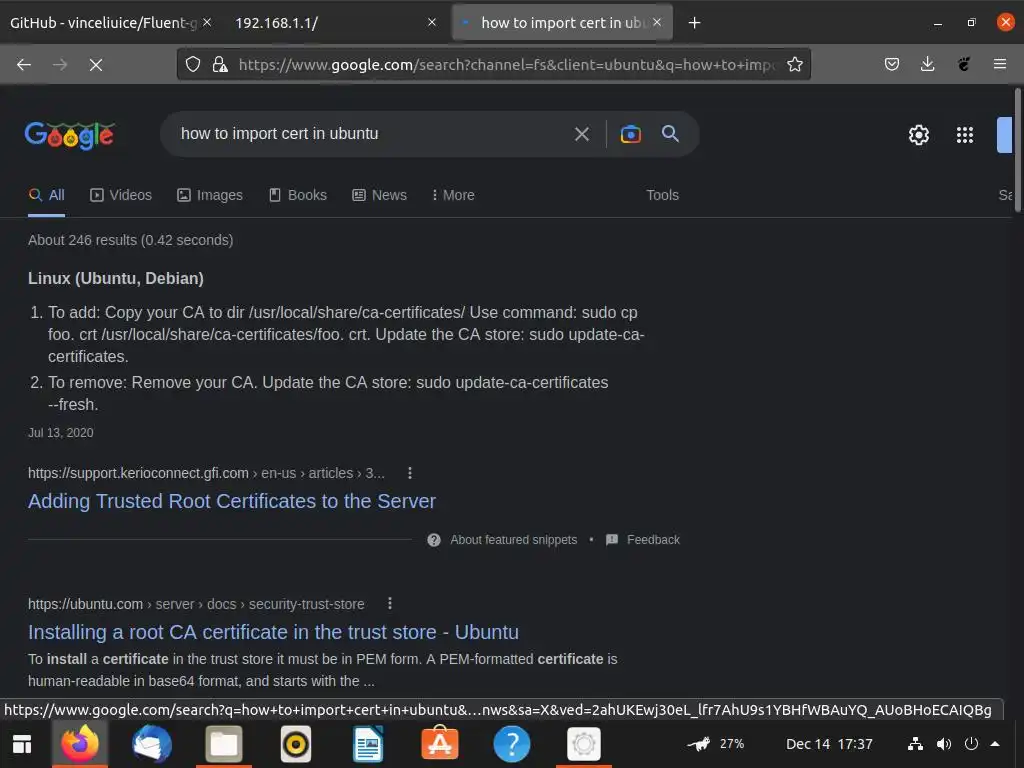
Task: Open the Firefox downloads panel
Action: click(x=927, y=64)
